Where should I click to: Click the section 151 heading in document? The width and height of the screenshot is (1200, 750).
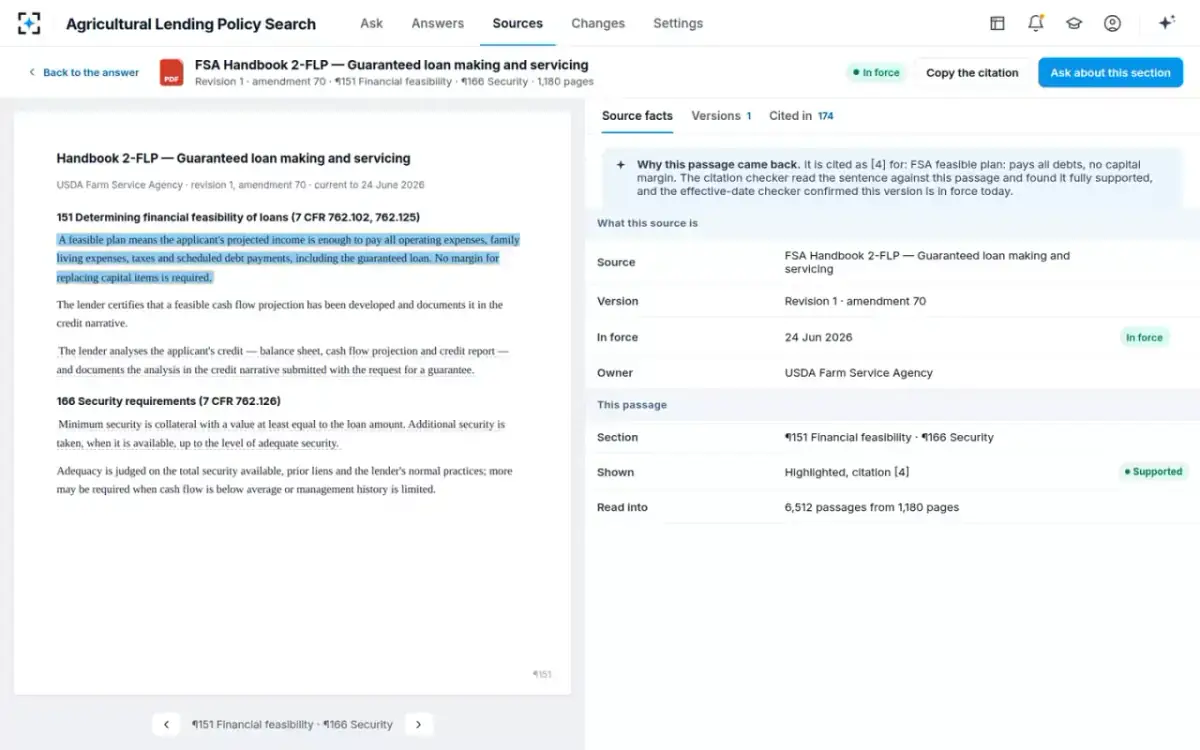(238, 217)
